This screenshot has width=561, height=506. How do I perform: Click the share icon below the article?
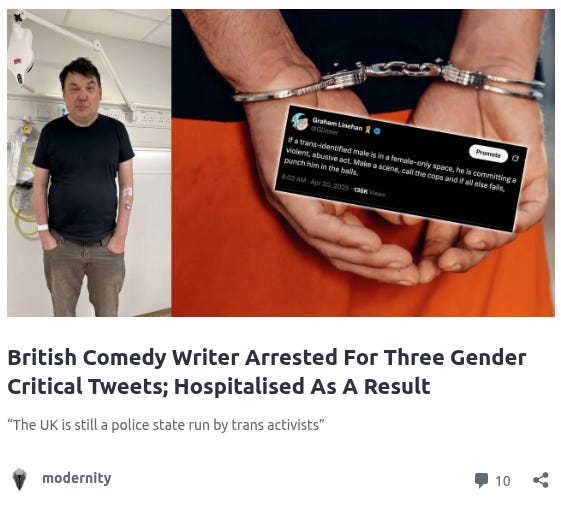coord(541,480)
